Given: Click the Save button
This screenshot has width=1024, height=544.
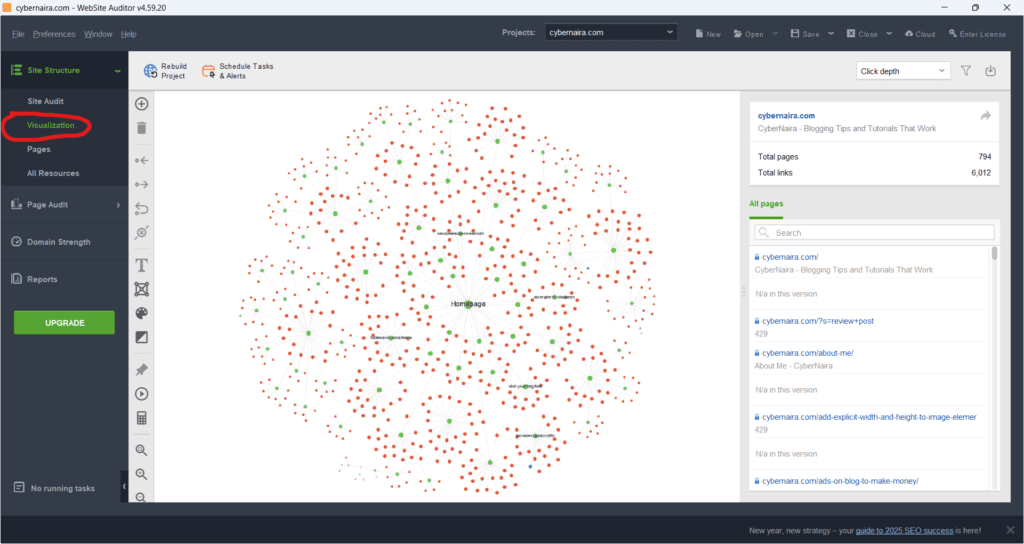Looking at the screenshot, I should pyautogui.click(x=805, y=34).
